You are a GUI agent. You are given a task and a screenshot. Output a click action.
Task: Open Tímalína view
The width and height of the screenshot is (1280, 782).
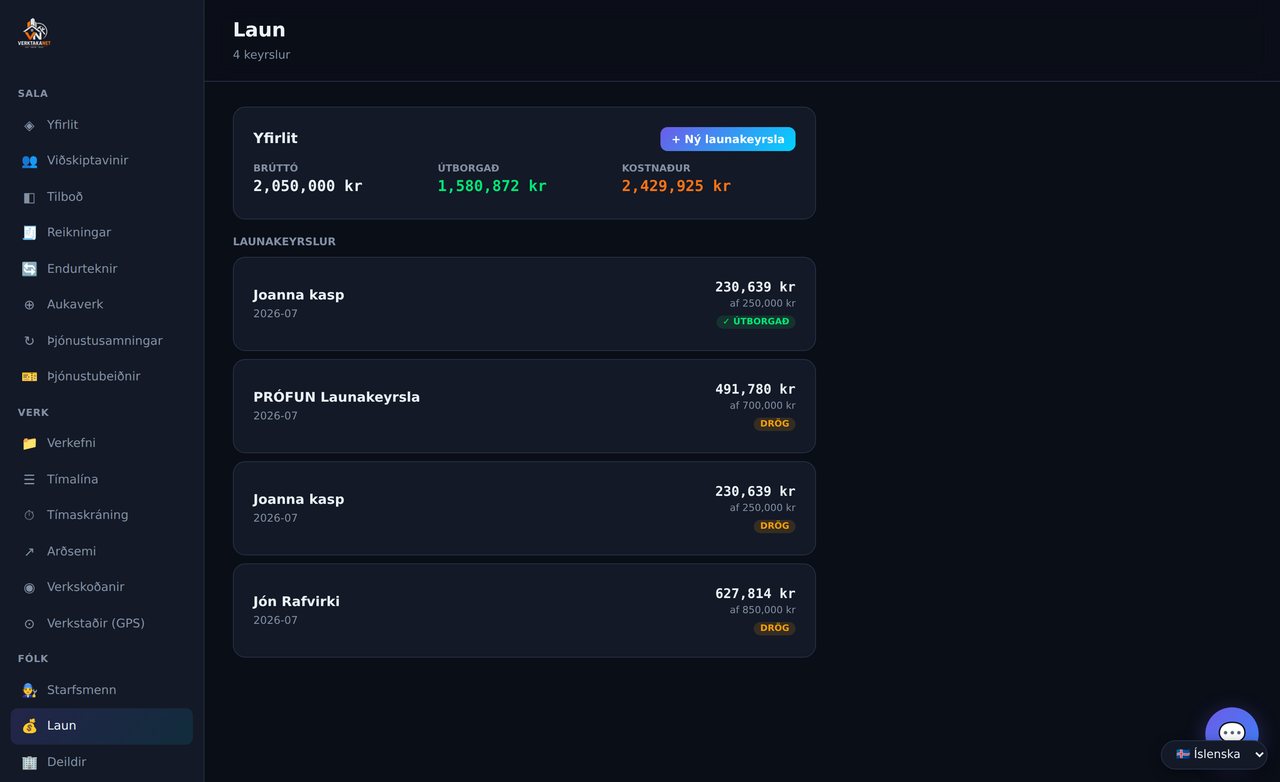click(102, 479)
